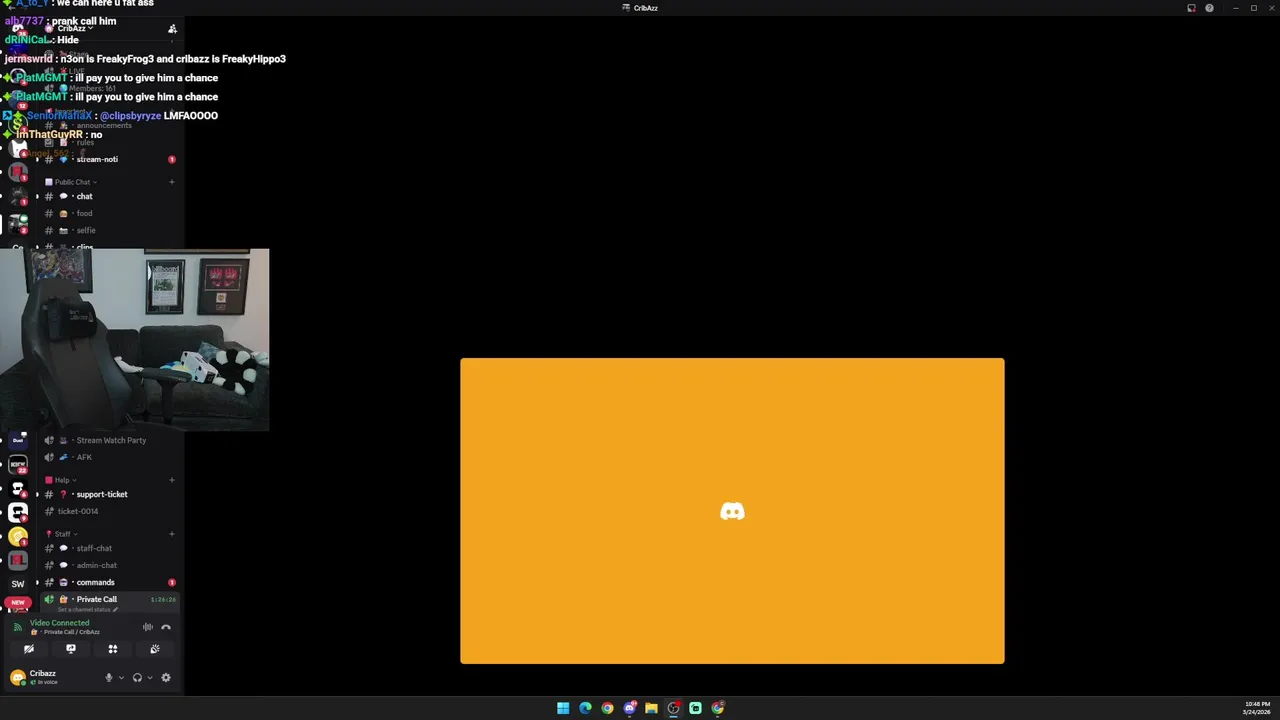Image resolution: width=1280 pixels, height=720 pixels.
Task: Open the commands channel
Action: point(110,582)
